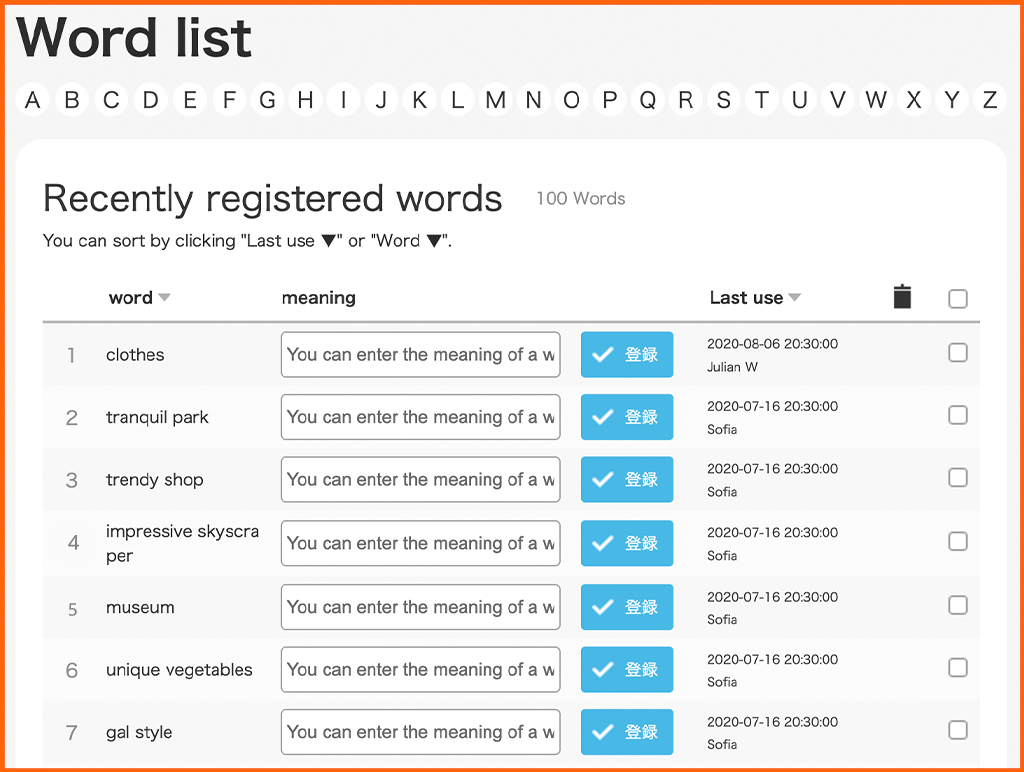This screenshot has width=1024, height=772.
Task: Focus the meaning field for clothes
Action: [420, 355]
